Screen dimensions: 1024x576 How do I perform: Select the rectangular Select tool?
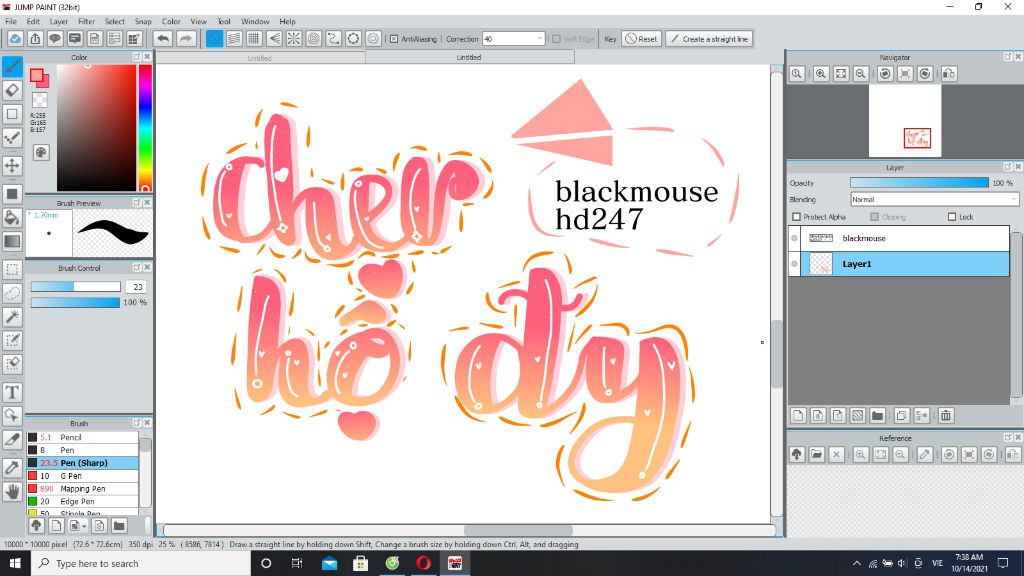click(12, 269)
